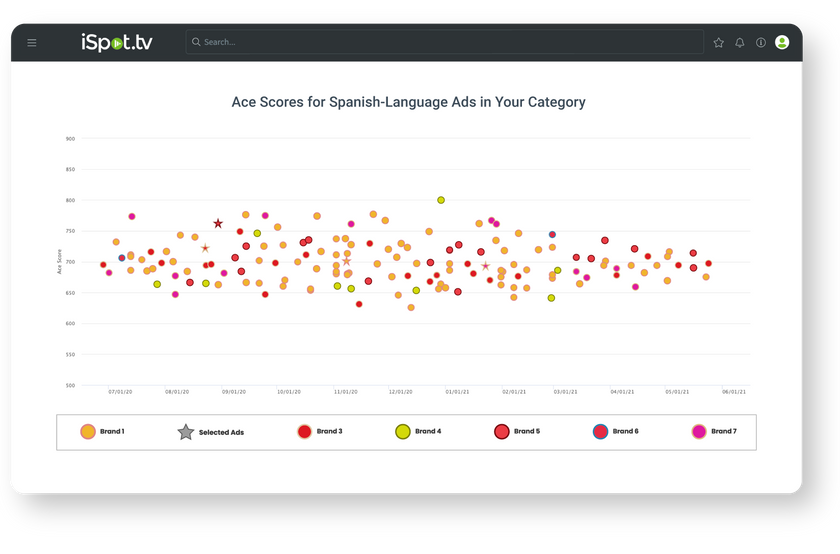The image size is (840, 554).
Task: Click the iSpot.tv logo
Action: point(117,42)
